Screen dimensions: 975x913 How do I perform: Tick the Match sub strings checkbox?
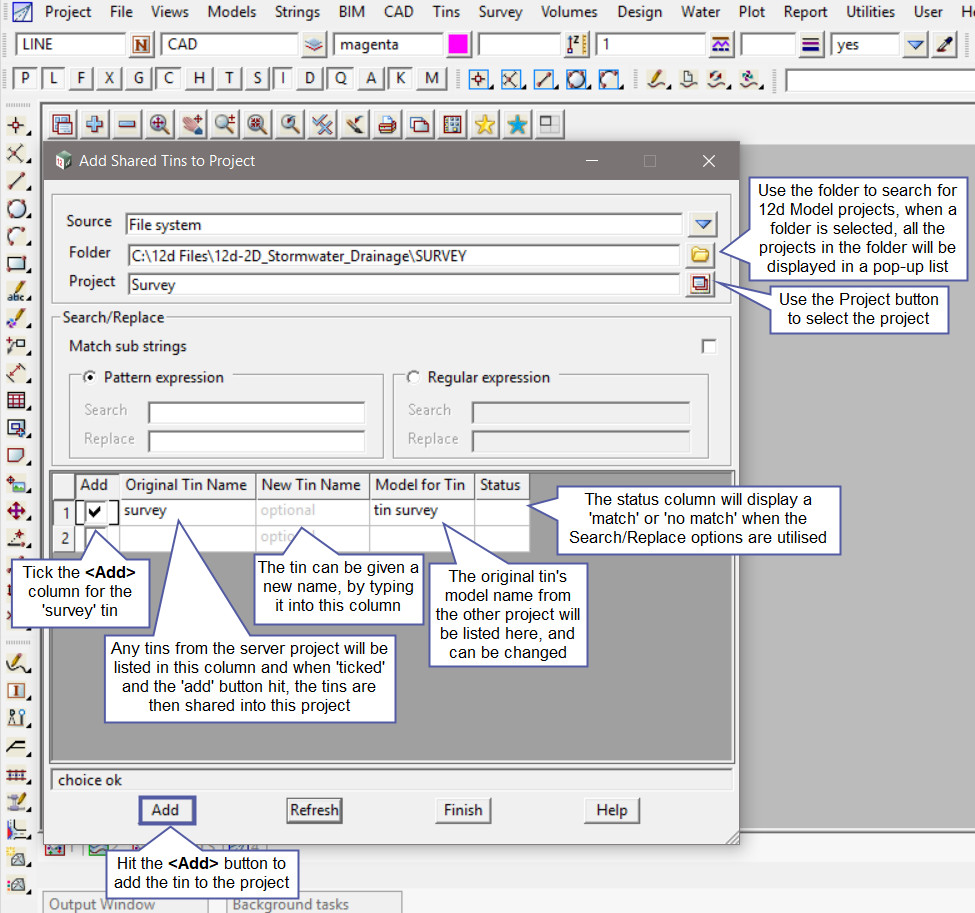(x=709, y=346)
